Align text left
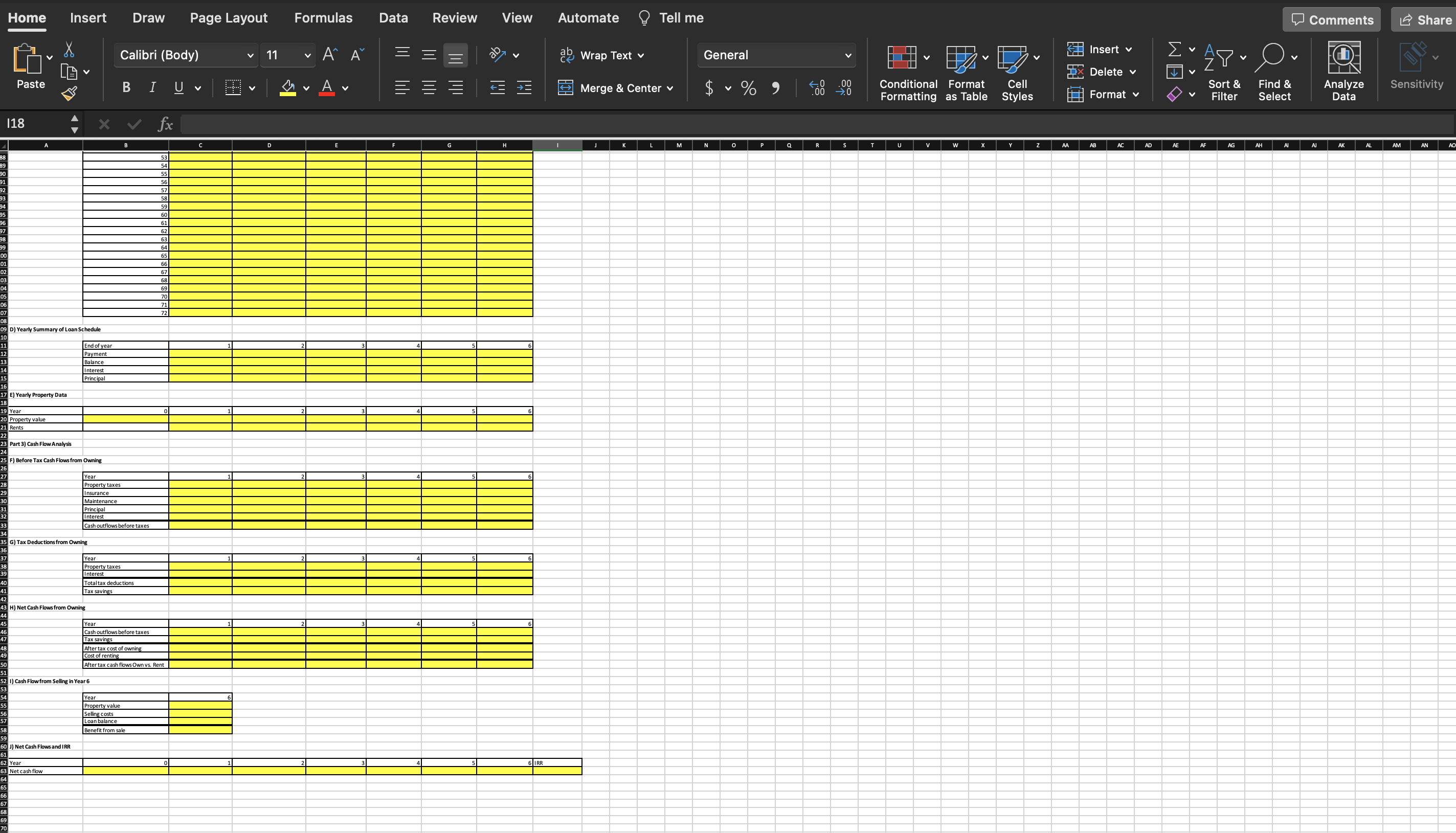1456x833 pixels. coord(402,87)
